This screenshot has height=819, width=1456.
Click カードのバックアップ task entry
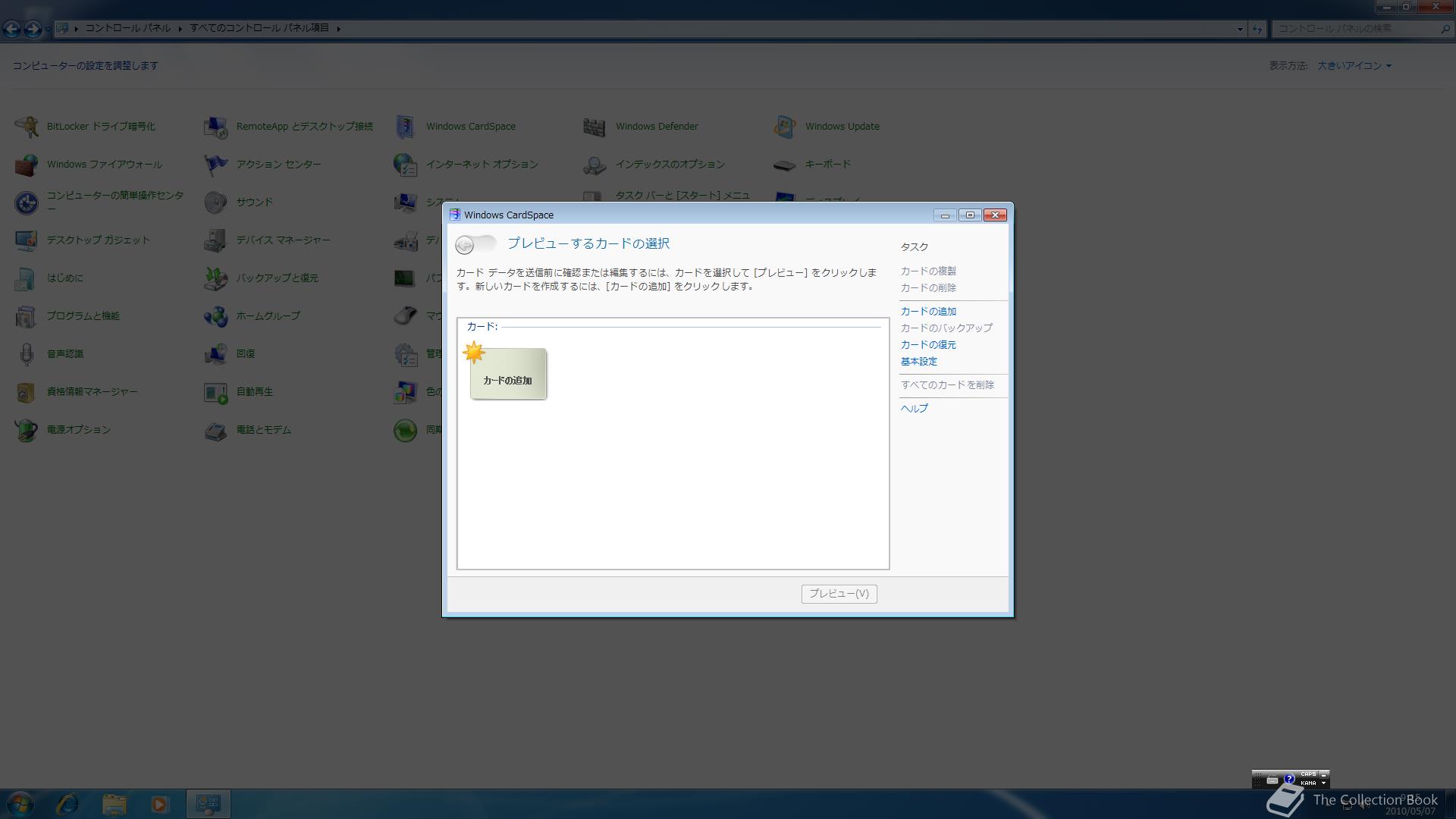pos(946,328)
